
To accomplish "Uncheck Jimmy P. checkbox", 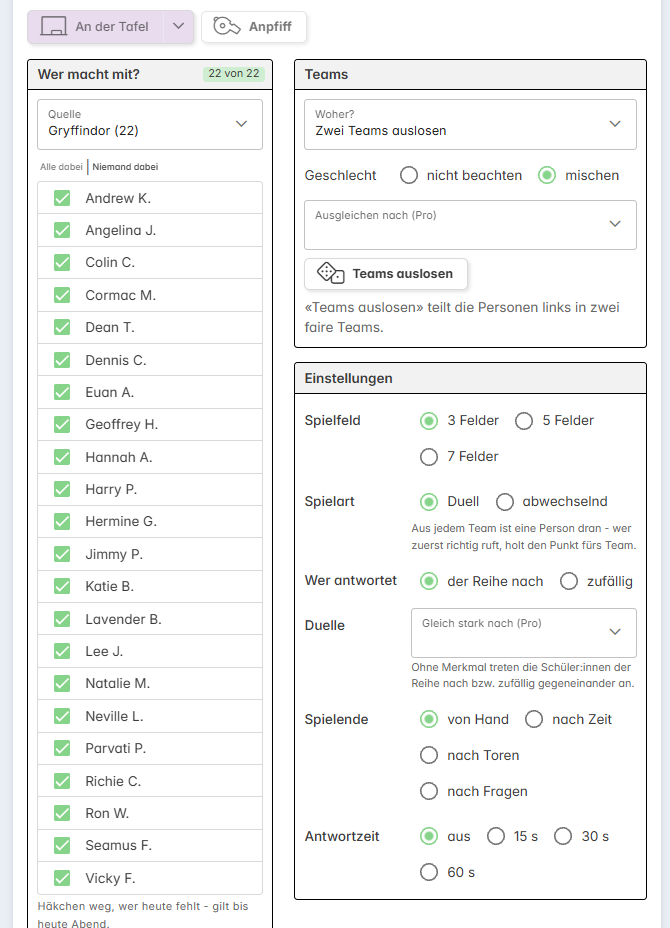I will (62, 554).
